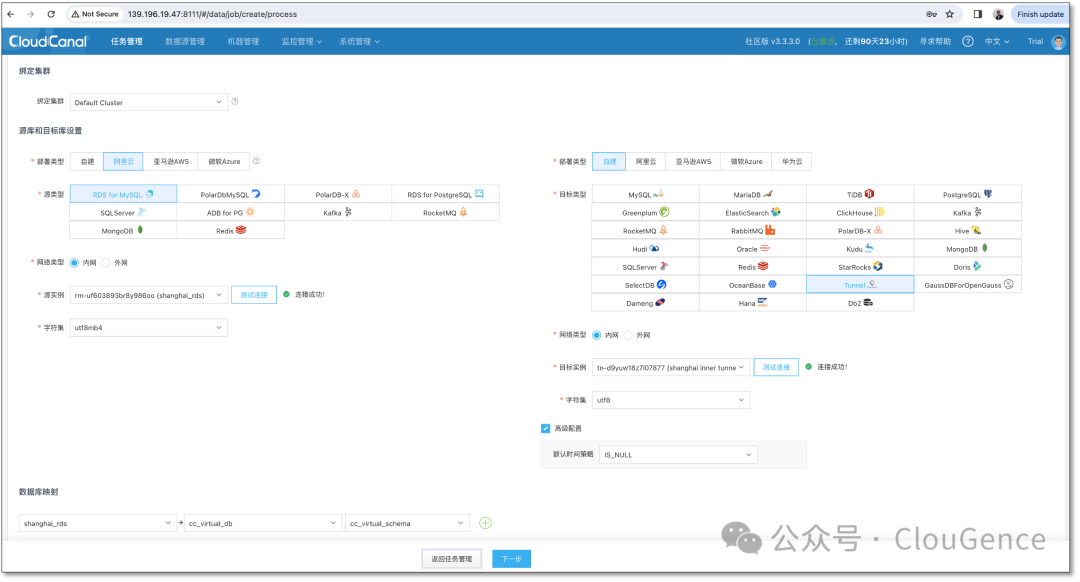Select ElasticSearch as target type
Image resolution: width=1080 pixels, height=582 pixels.
[753, 212]
